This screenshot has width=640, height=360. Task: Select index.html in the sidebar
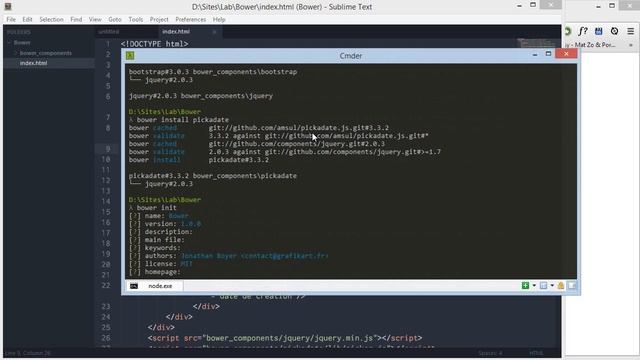33,63
